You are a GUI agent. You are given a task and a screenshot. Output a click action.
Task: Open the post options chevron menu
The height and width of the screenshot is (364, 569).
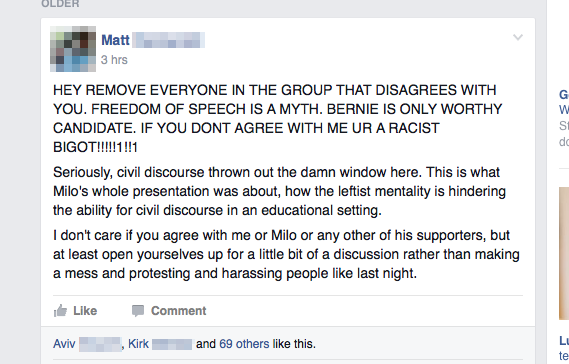click(518, 37)
